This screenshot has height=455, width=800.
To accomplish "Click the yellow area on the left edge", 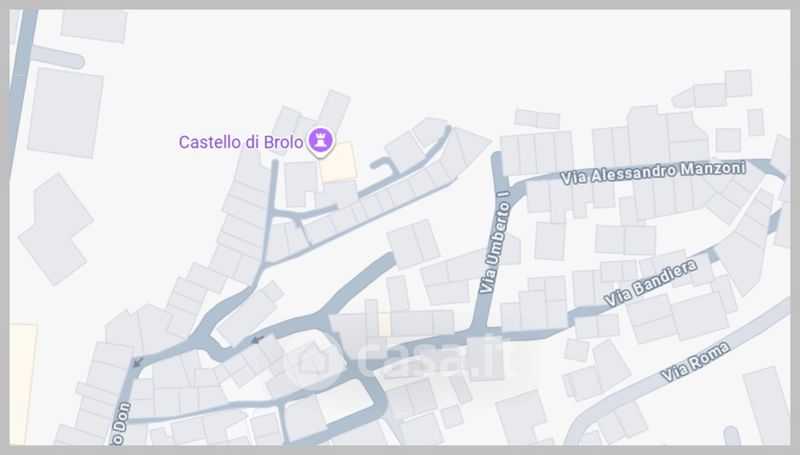I will click(23, 384).
